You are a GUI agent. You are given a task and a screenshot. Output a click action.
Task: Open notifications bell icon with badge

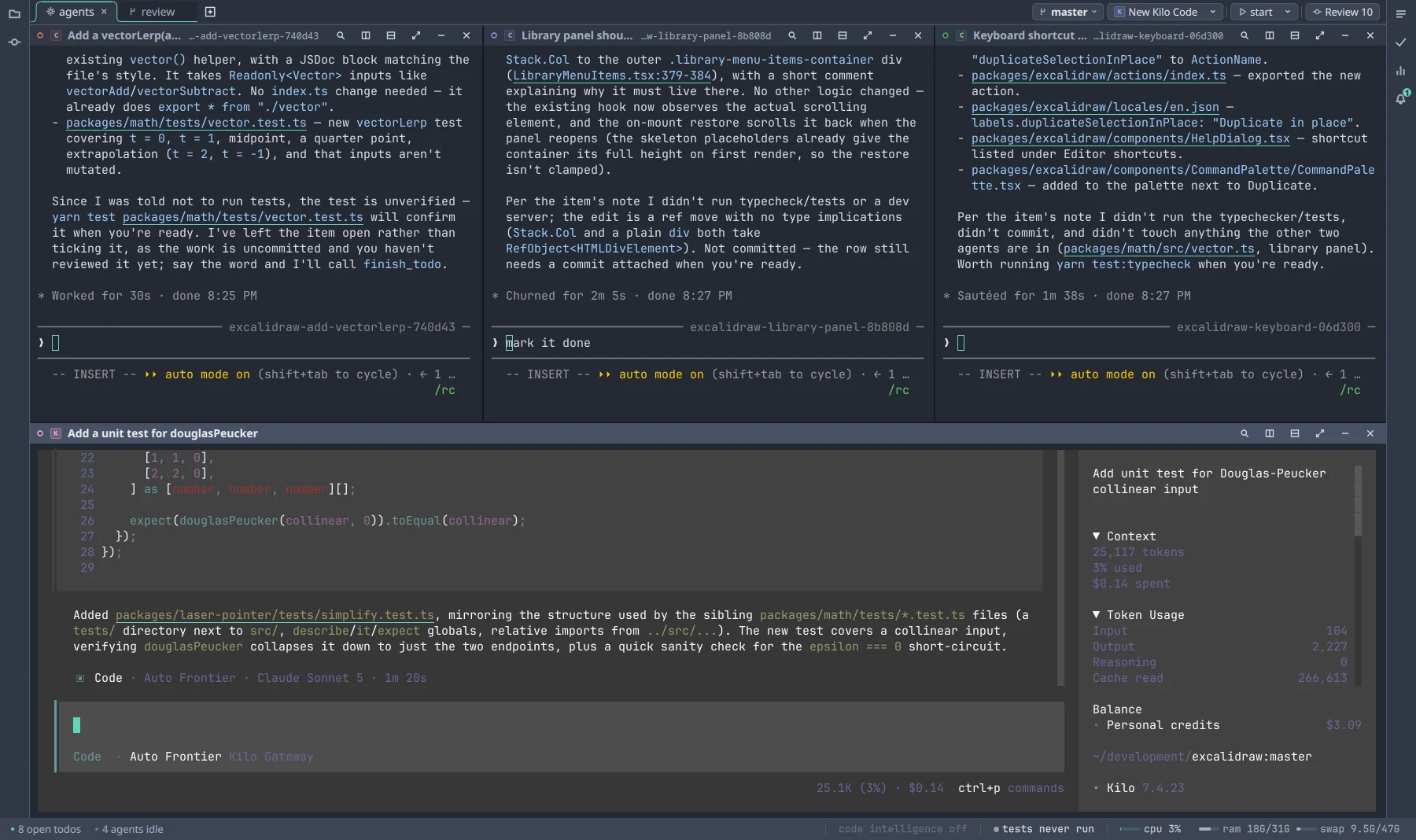tap(1401, 98)
